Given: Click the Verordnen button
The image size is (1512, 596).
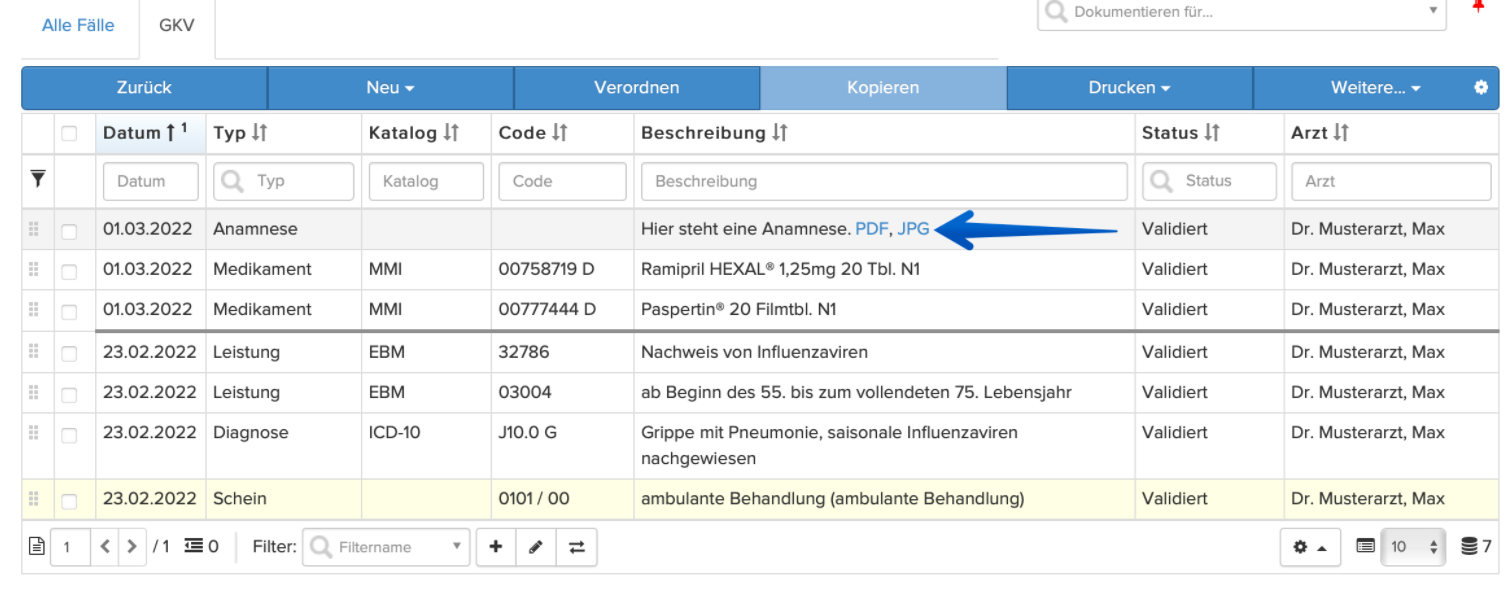Looking at the screenshot, I should (x=637, y=88).
